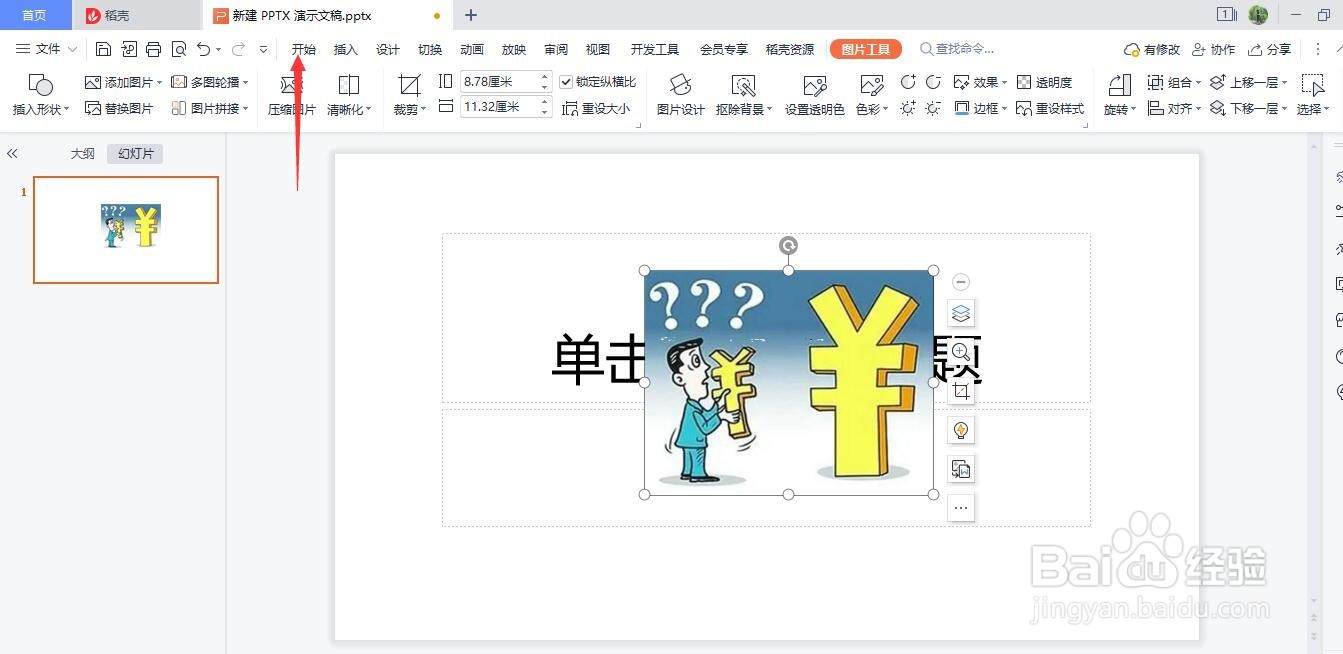This screenshot has width=1343, height=654.
Task: Click the Save icon in quick access toolbar
Action: coord(103,49)
